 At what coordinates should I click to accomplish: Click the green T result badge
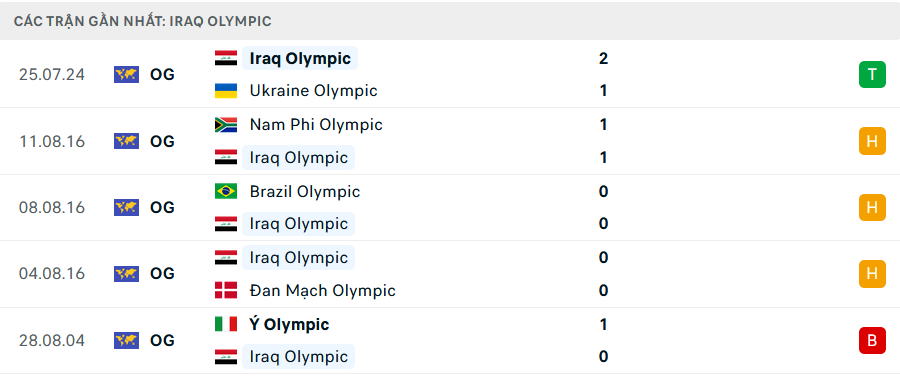(872, 74)
